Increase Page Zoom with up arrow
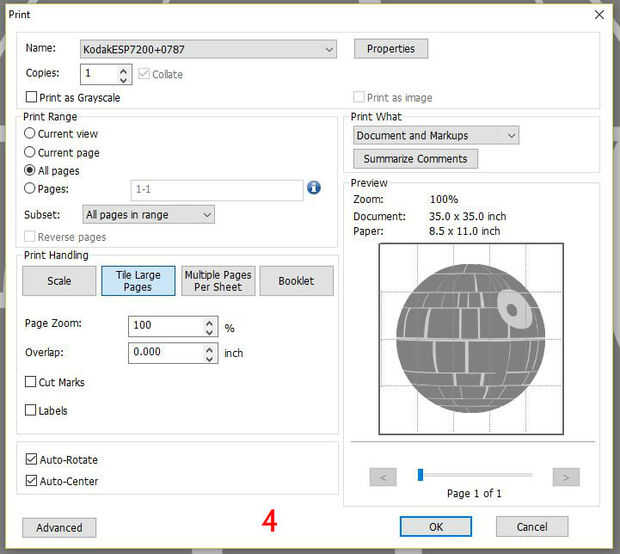Image resolution: width=620 pixels, height=554 pixels. tap(209, 323)
